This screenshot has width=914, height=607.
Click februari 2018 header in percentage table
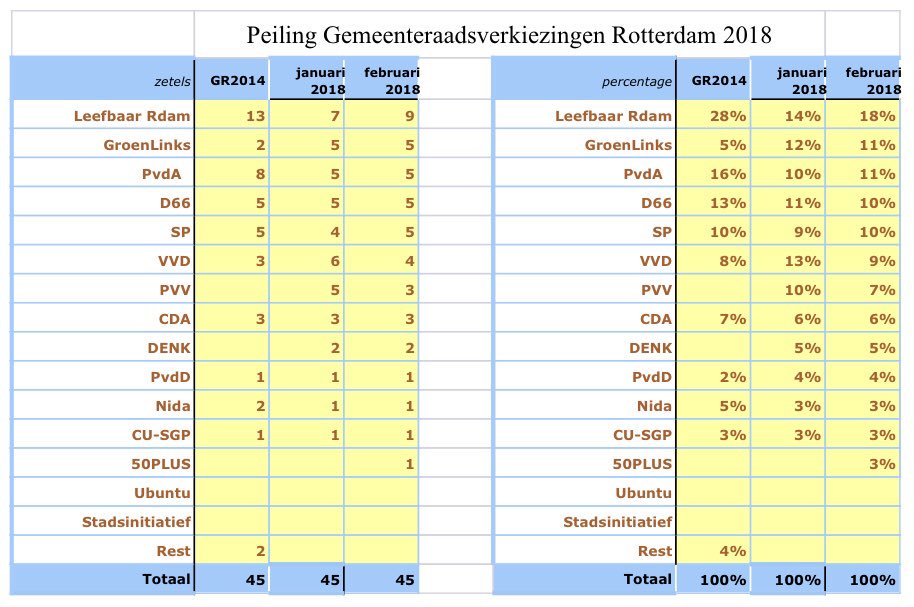[x=870, y=80]
